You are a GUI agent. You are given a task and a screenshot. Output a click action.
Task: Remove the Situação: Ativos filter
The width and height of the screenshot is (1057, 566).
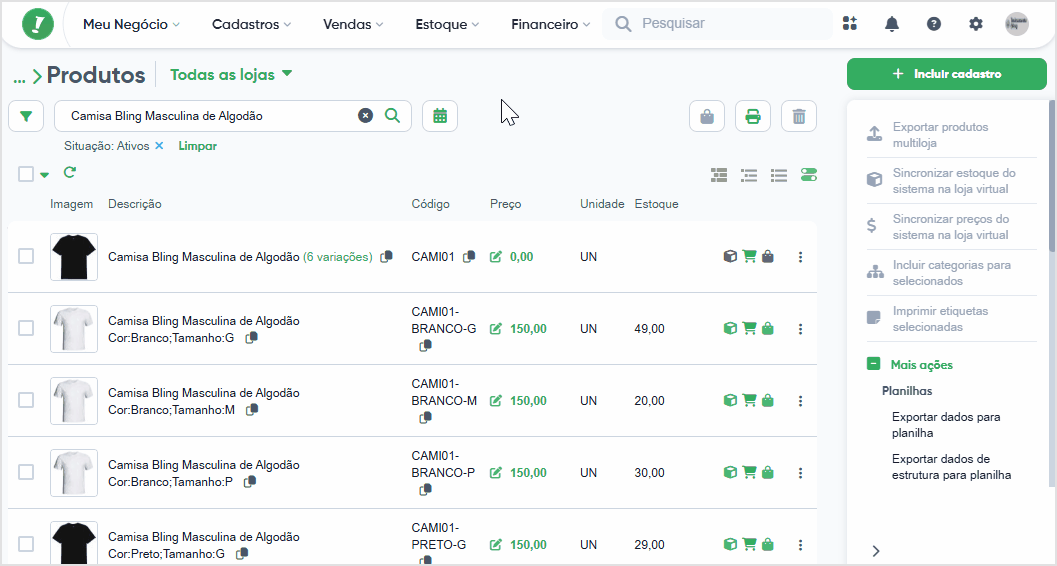(159, 146)
